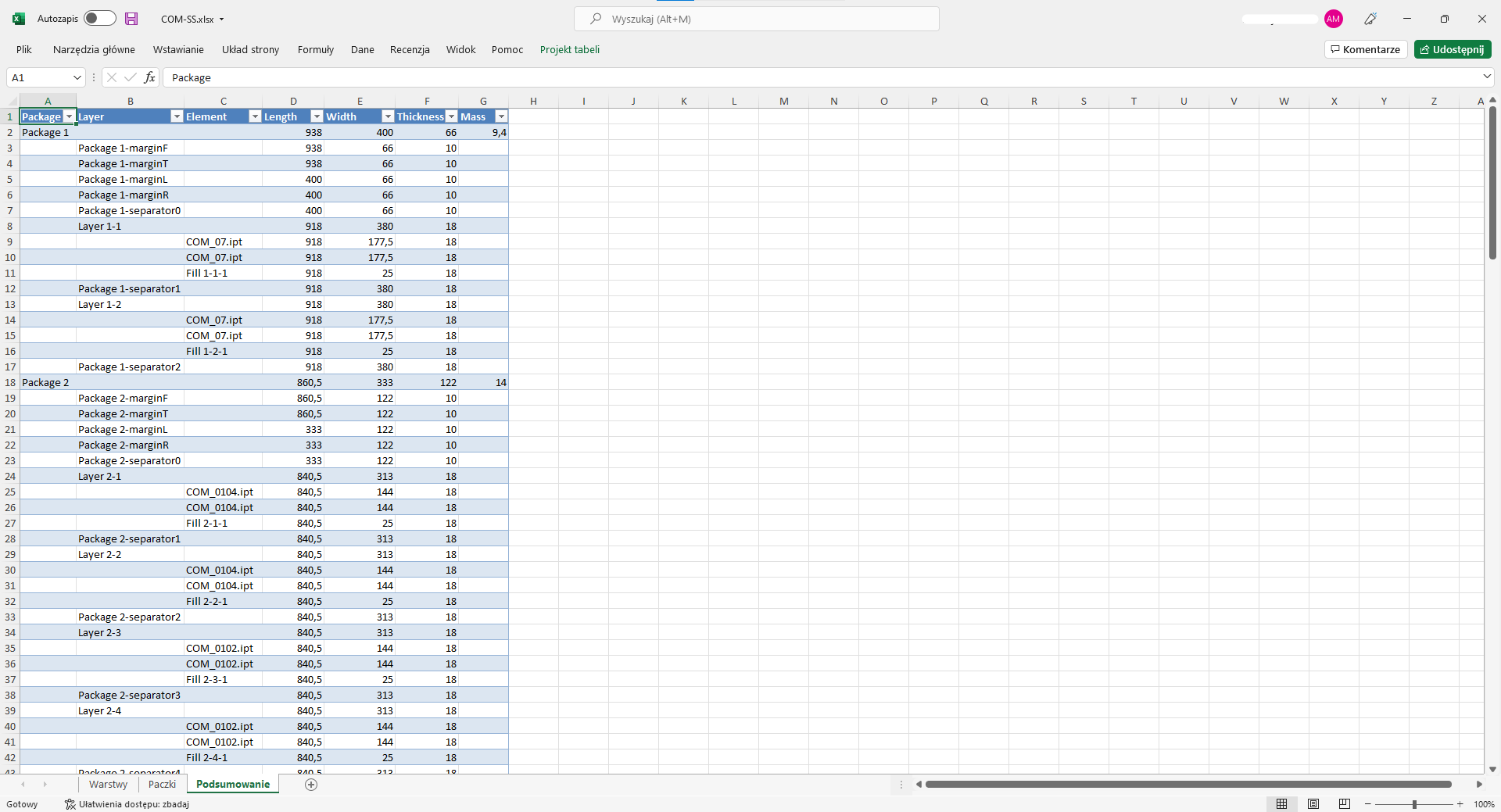Click the AM user account avatar
The image size is (1501, 812).
pyautogui.click(x=1334, y=19)
